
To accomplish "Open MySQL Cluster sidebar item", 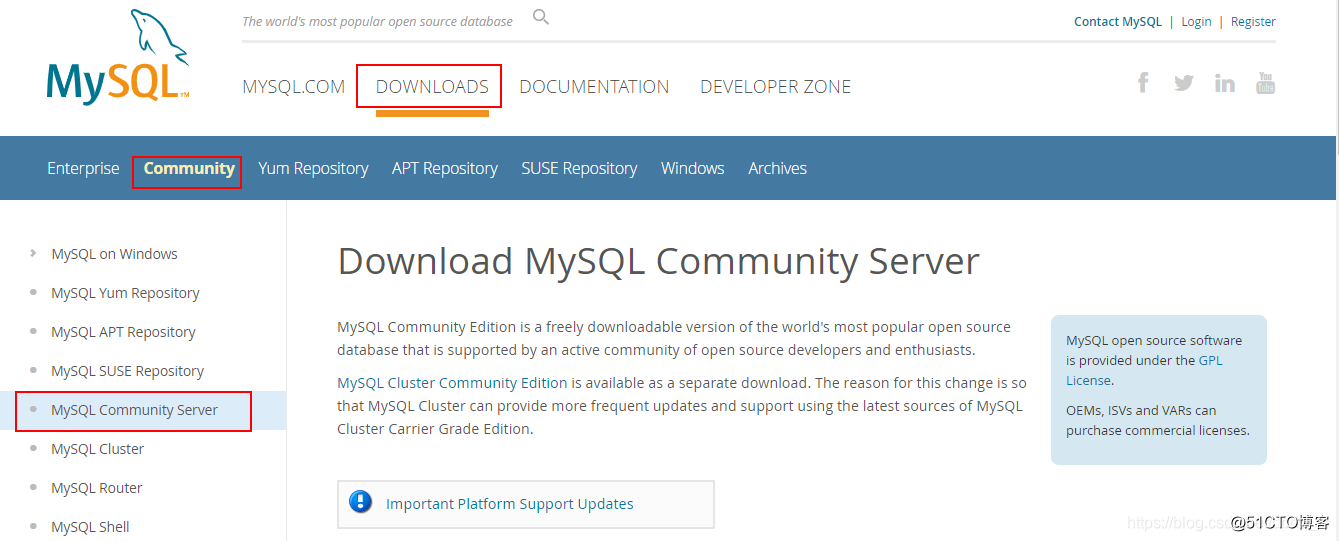I will click(97, 449).
